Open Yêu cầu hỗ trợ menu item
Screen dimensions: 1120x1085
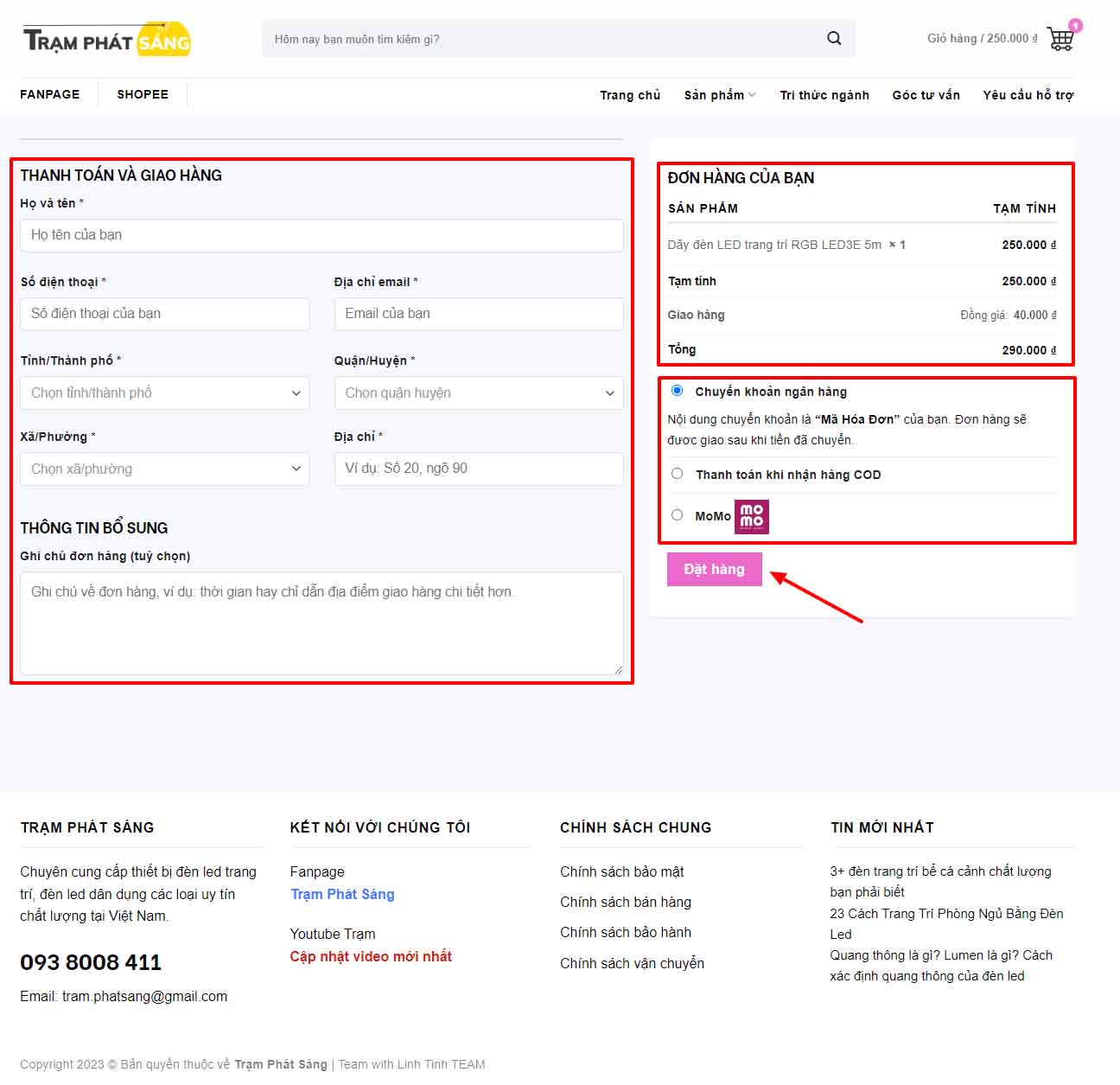pyautogui.click(x=1028, y=95)
